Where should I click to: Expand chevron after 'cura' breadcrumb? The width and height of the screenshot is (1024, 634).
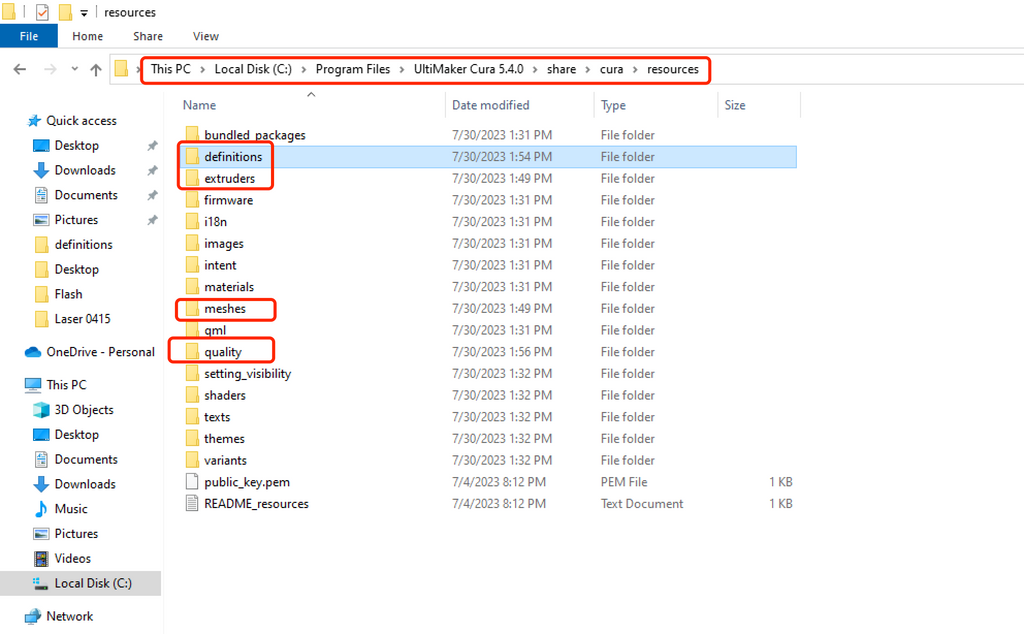click(635, 69)
